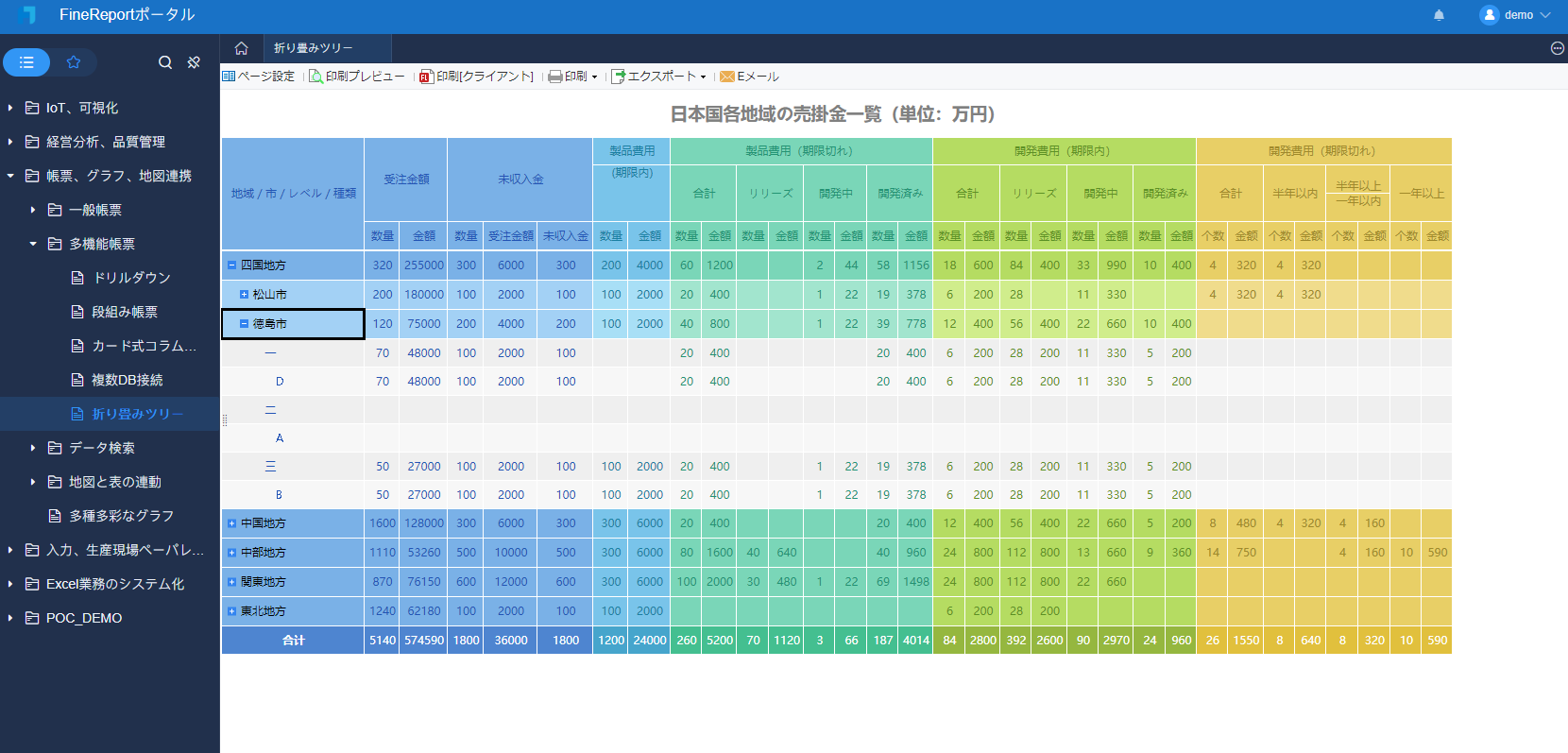The image size is (1568, 753).
Task: Expand 入力、生産現場ペーパレス folder
Action: (10, 550)
